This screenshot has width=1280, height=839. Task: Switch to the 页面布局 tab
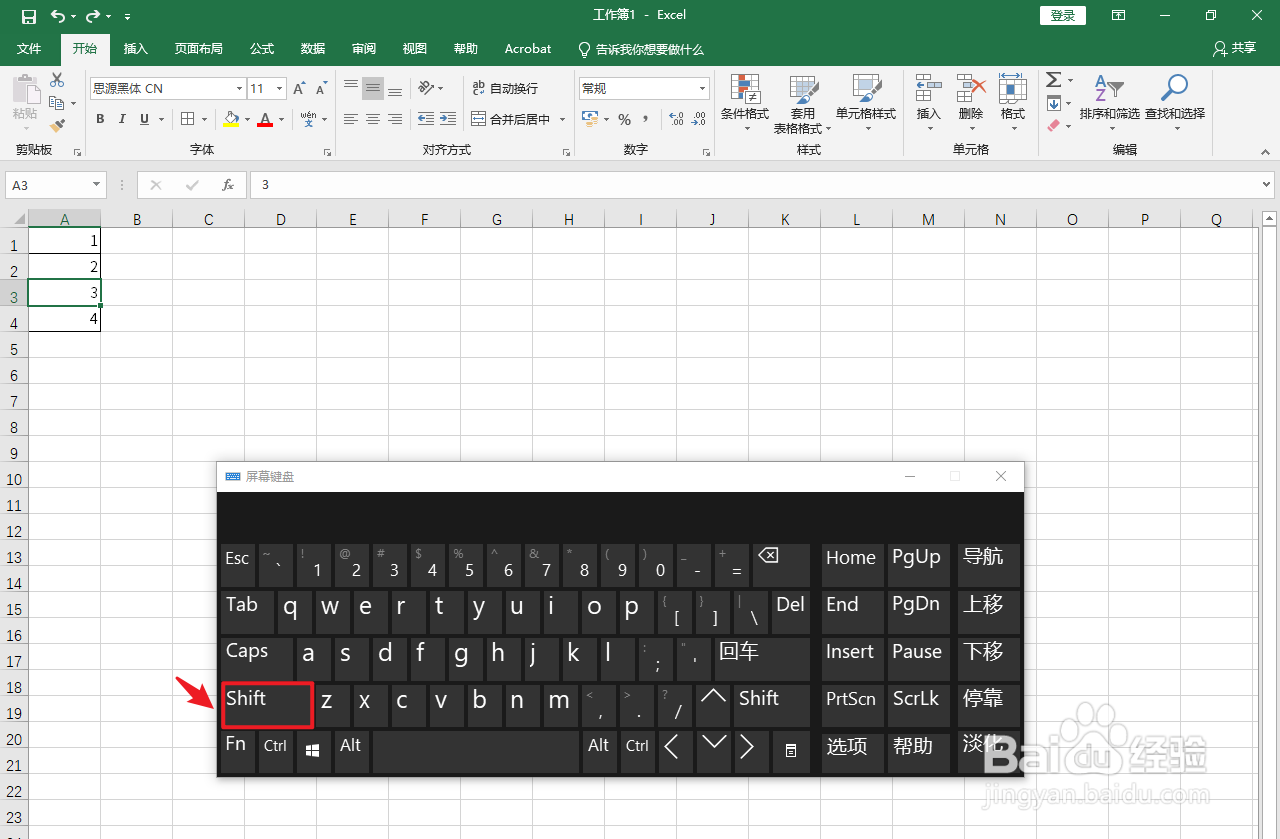pyautogui.click(x=198, y=49)
